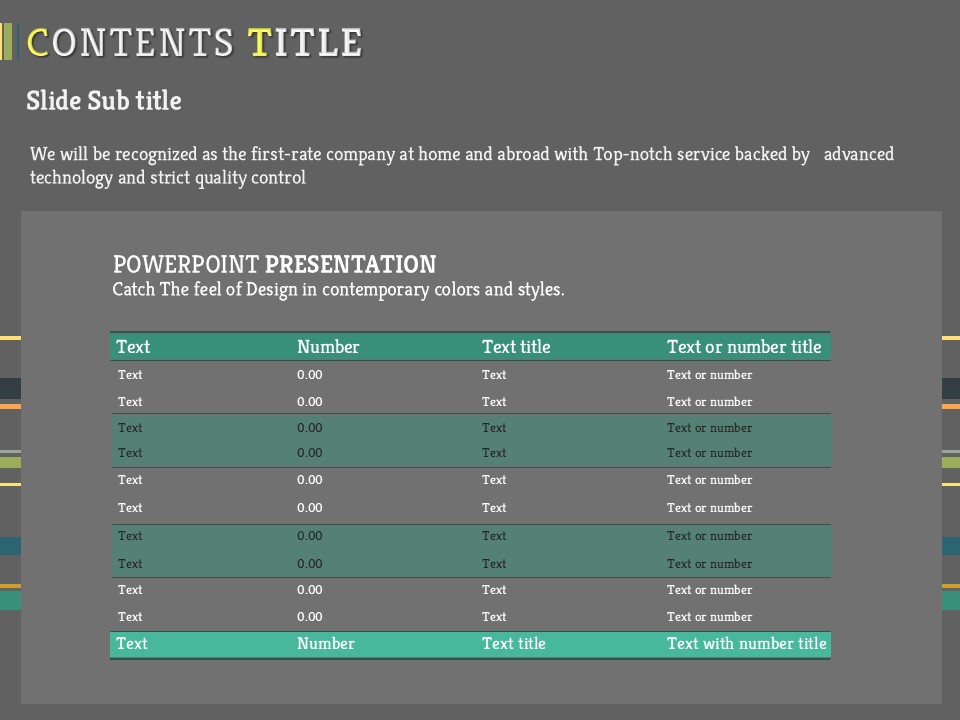Select the POWERPOINT PRESENTATION heading
This screenshot has height=720, width=960.
click(x=274, y=264)
